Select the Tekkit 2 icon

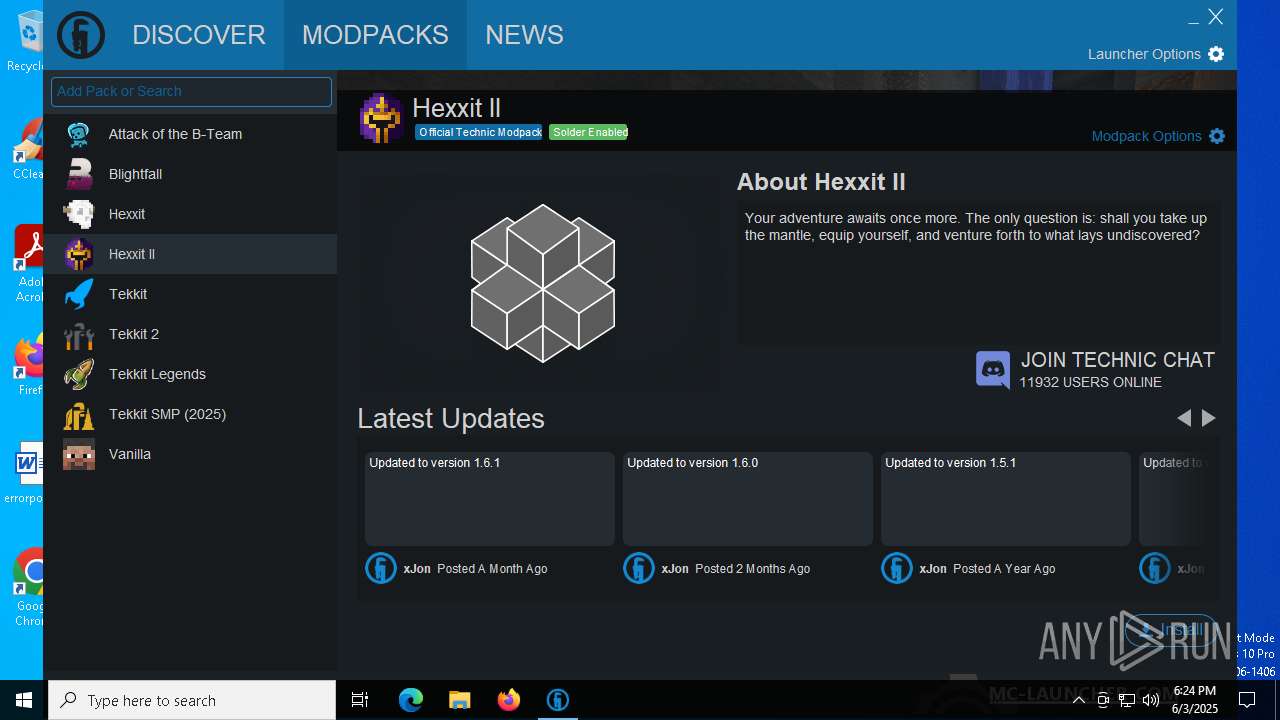[79, 334]
